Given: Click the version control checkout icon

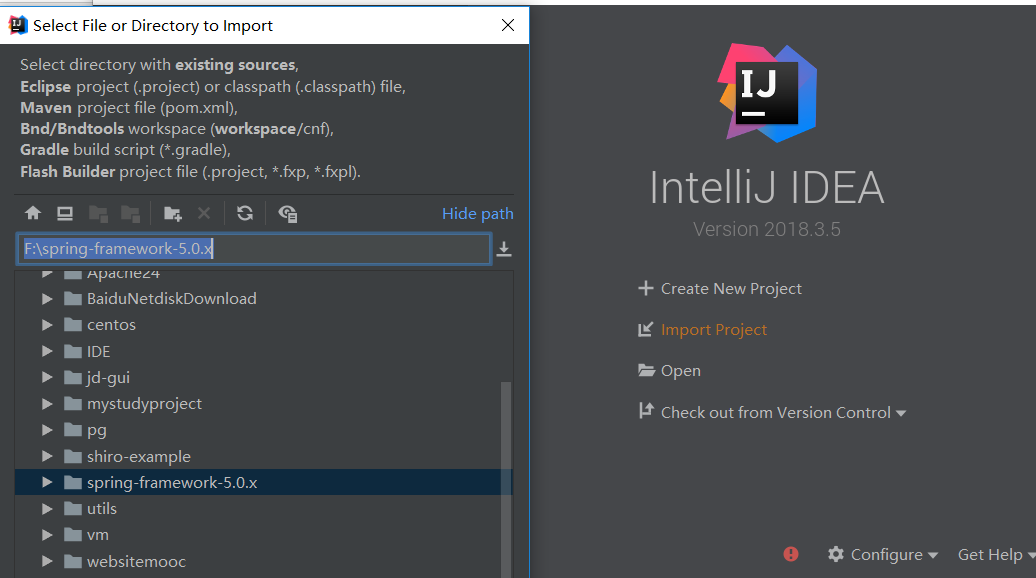Looking at the screenshot, I should pos(646,411).
